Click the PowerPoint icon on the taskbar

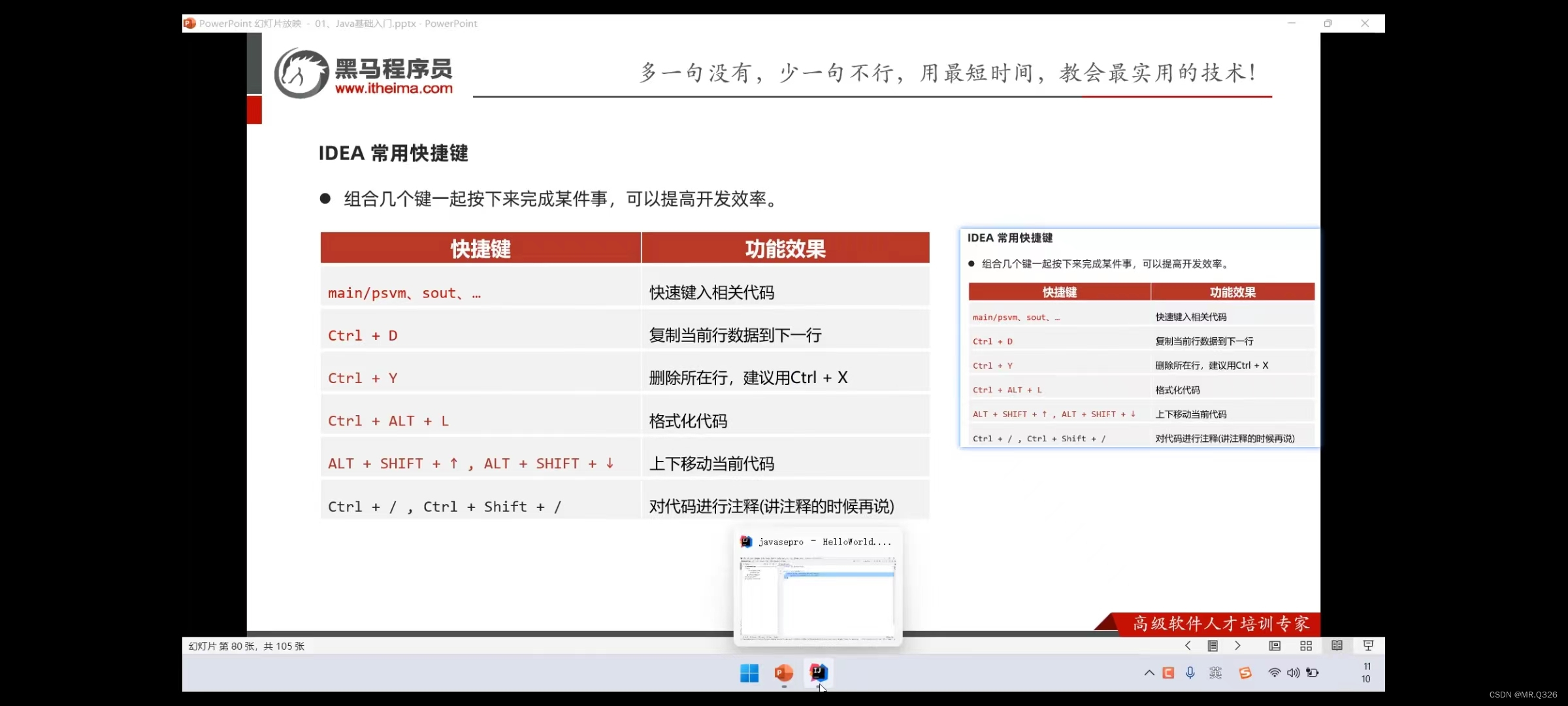coord(783,673)
